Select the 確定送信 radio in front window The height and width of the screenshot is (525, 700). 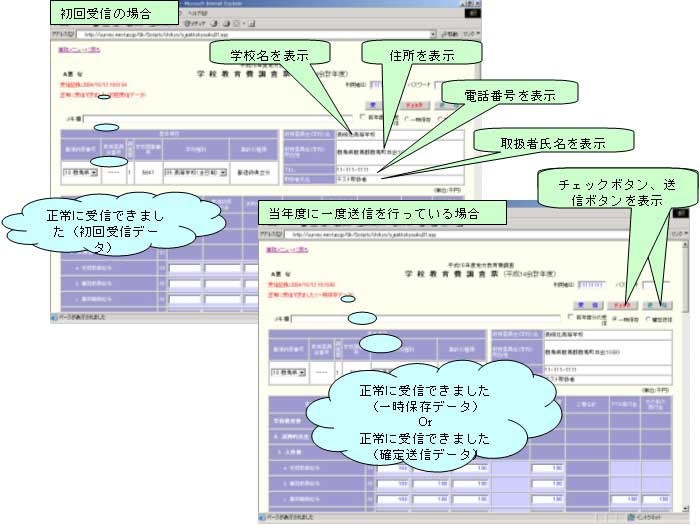point(648,319)
